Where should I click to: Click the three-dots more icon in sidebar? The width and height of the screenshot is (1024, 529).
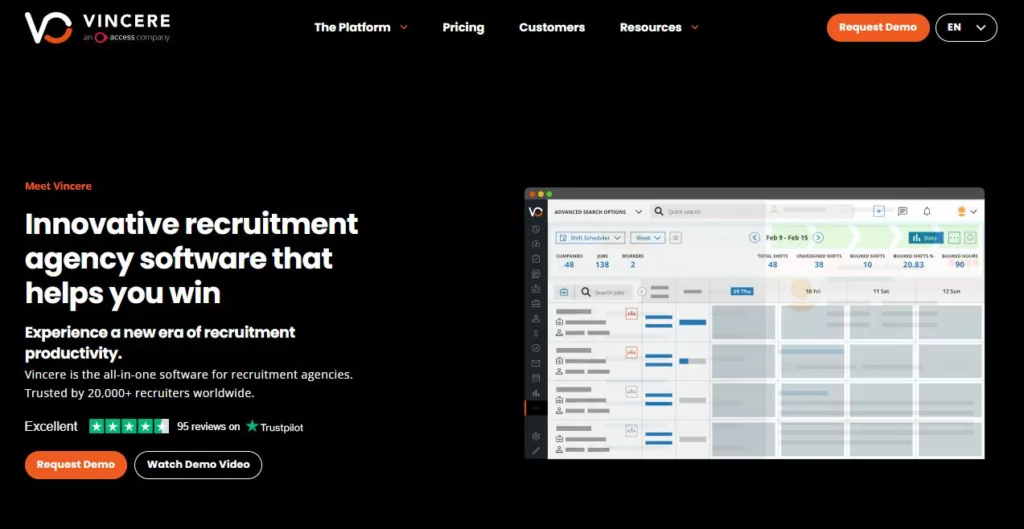[536, 408]
